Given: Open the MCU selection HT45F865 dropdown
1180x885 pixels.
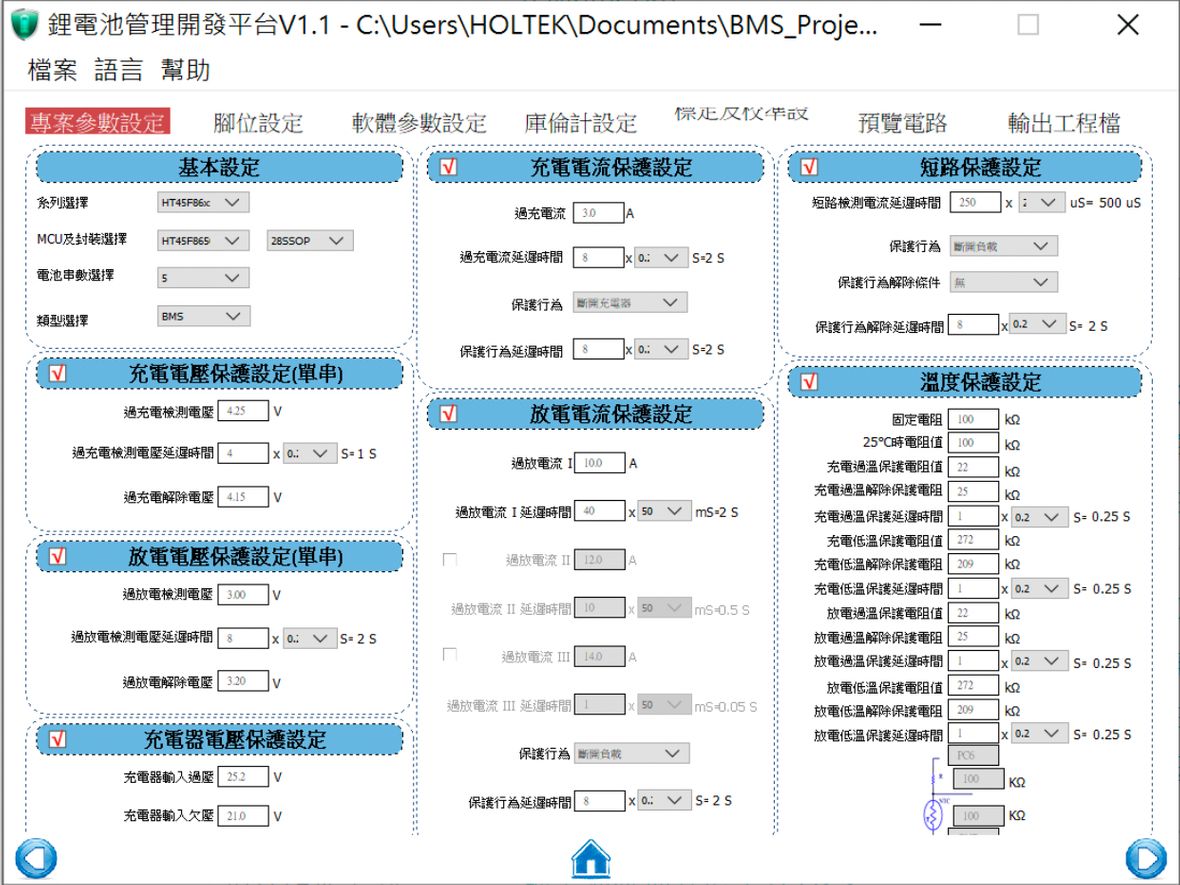Looking at the screenshot, I should click(x=203, y=241).
